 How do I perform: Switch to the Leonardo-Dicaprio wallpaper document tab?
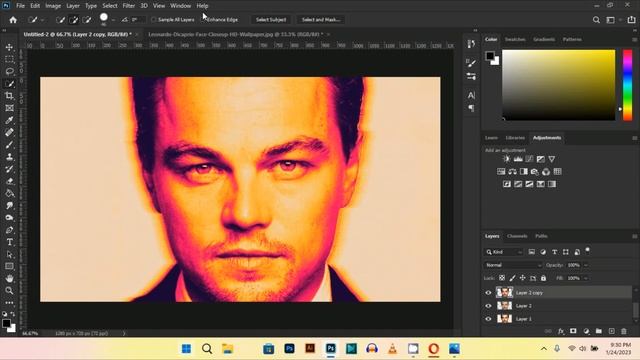[x=236, y=34]
